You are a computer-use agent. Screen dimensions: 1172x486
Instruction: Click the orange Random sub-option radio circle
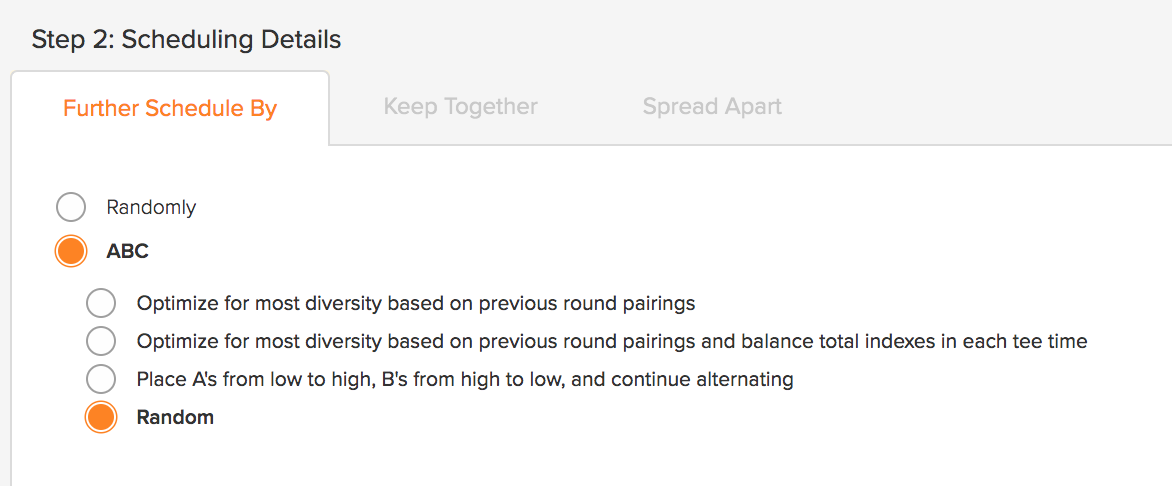tap(101, 417)
